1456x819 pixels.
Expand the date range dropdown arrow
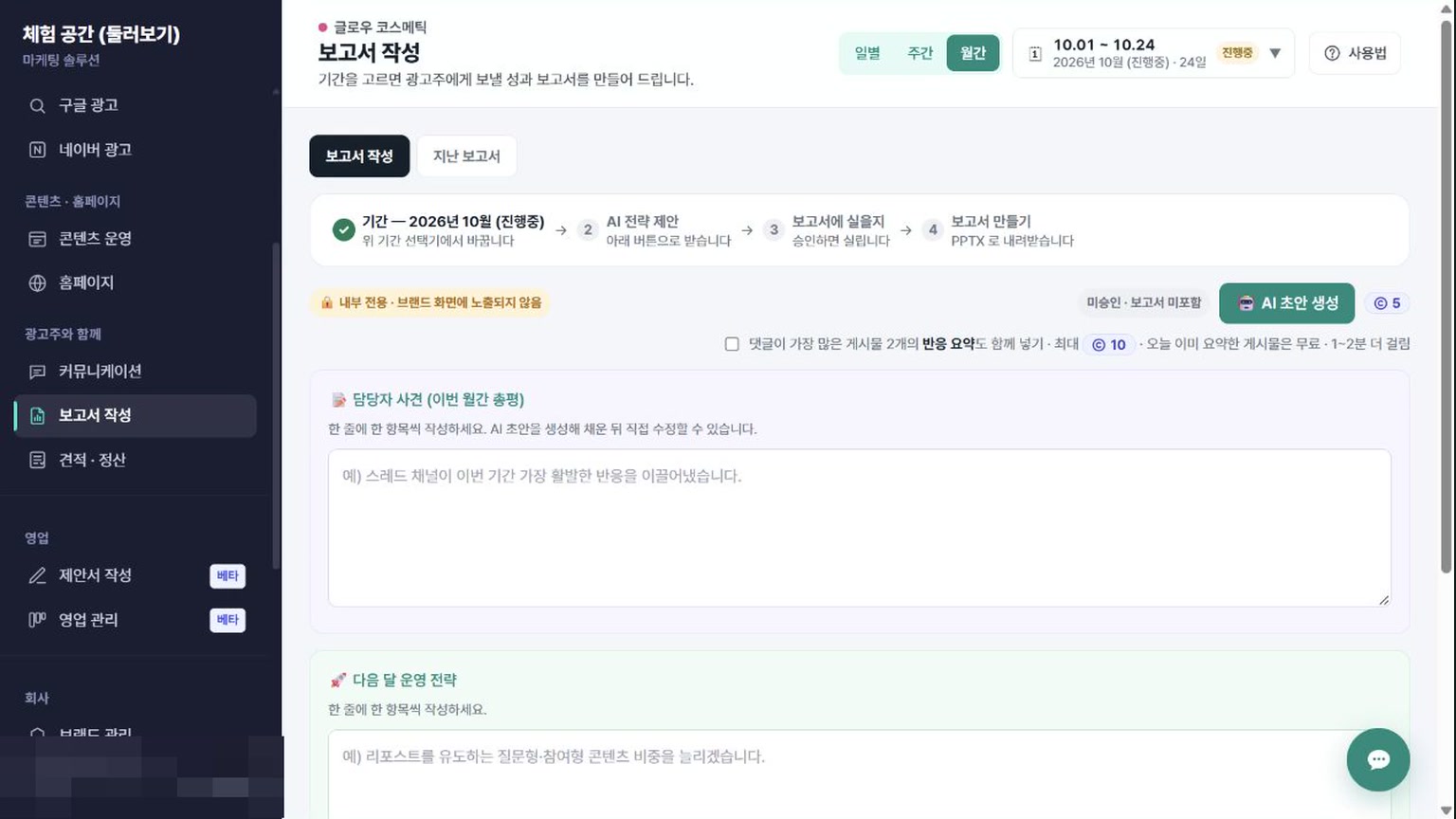tap(1275, 53)
